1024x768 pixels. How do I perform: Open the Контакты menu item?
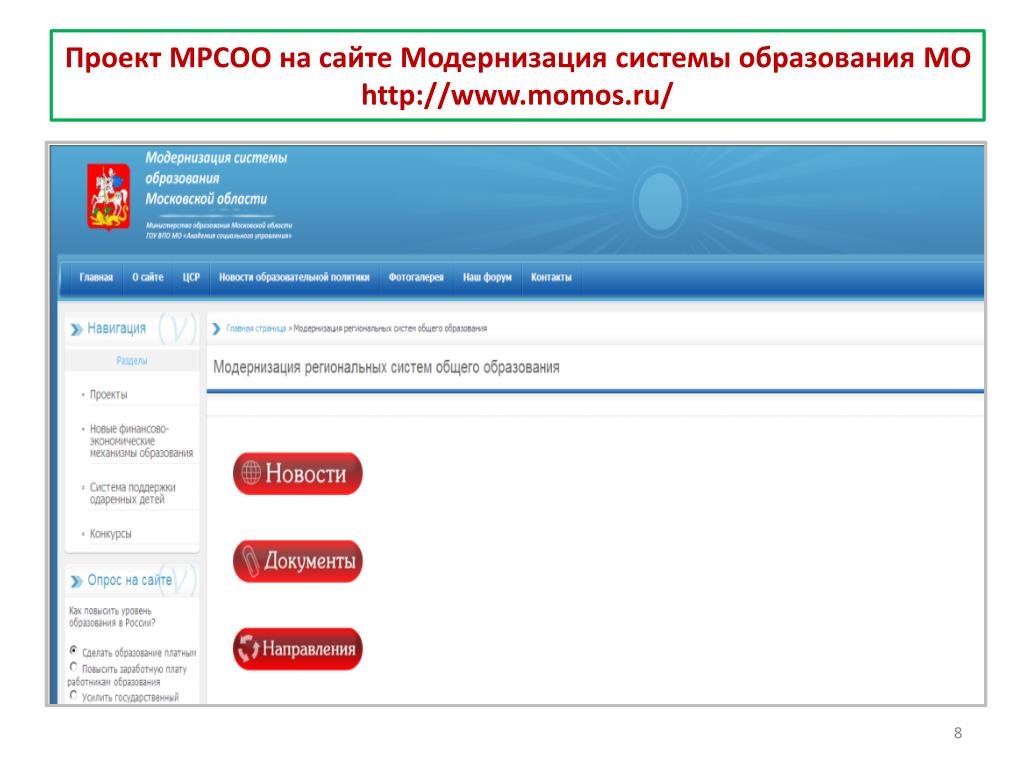coord(551,278)
